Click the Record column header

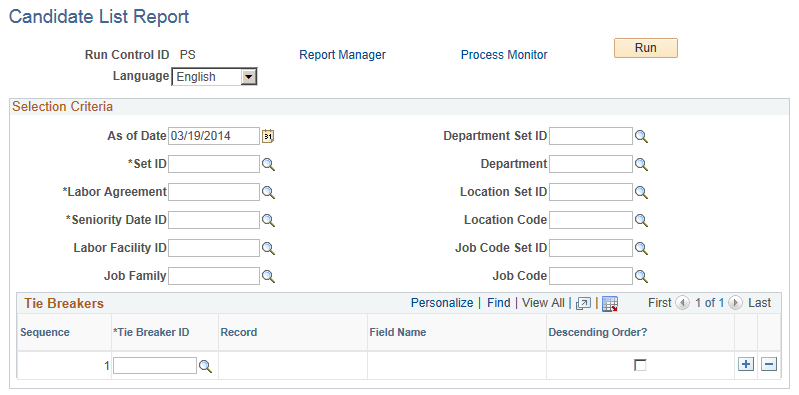coord(238,332)
